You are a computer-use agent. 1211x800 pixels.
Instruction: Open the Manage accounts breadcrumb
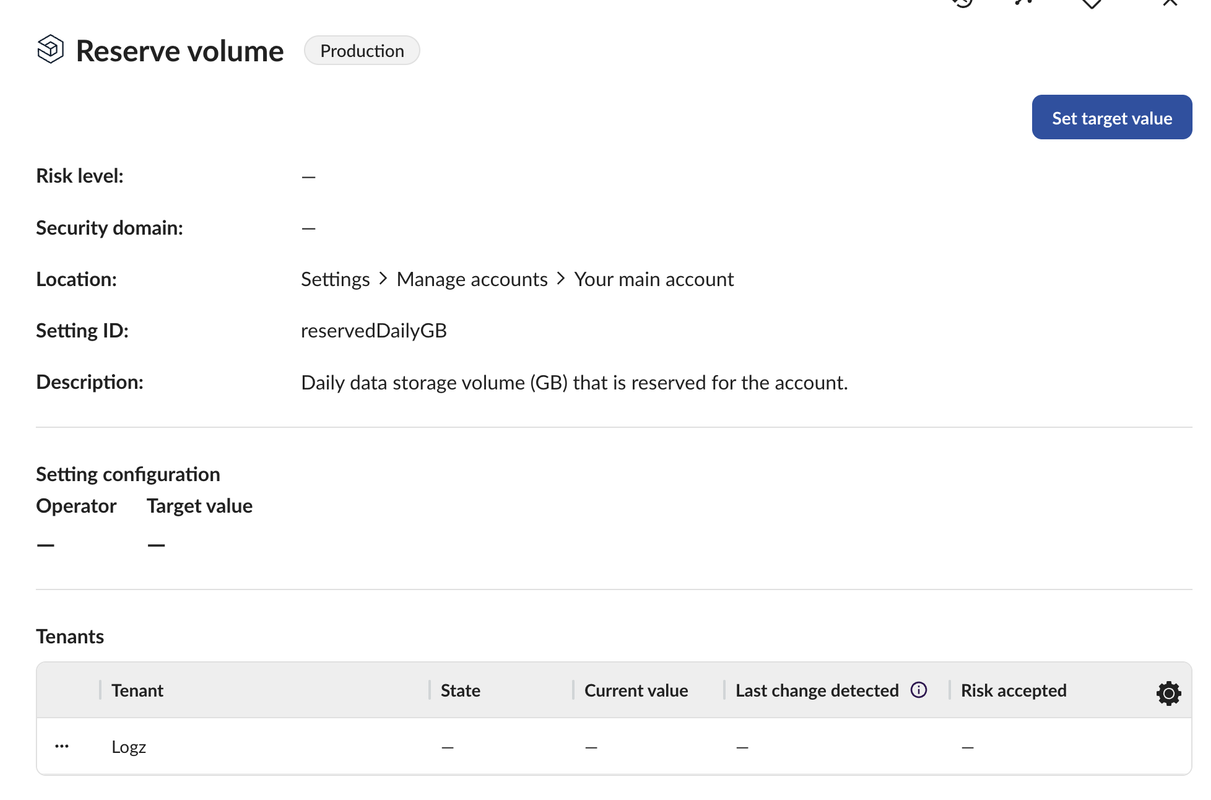[472, 279]
